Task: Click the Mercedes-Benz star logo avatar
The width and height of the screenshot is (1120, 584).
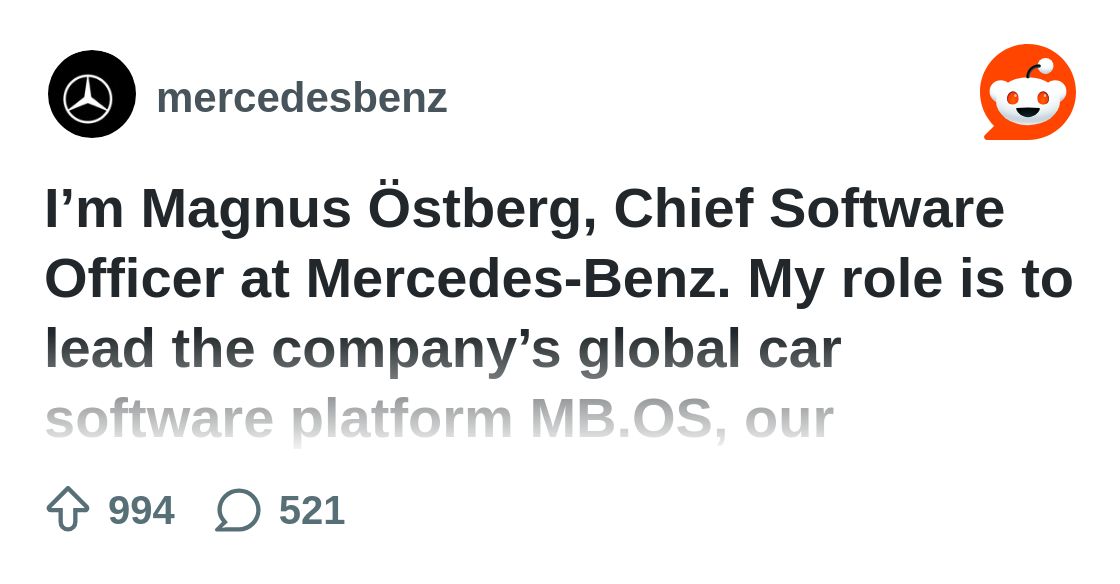Action: click(92, 95)
